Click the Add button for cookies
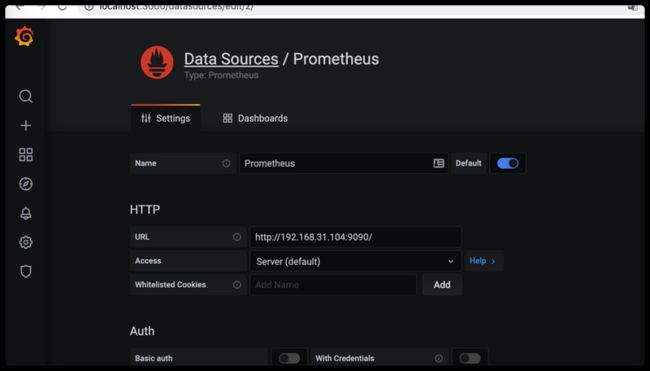The height and width of the screenshot is (371, 650). [x=442, y=285]
